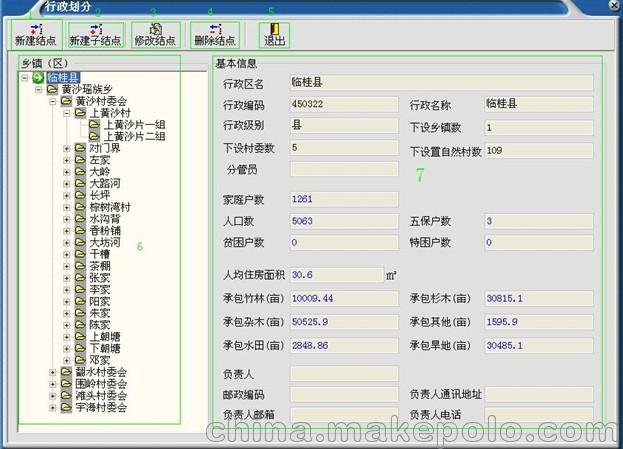Click folder icon of 上黄沙村
This screenshot has width=623, height=449.
coord(81,113)
